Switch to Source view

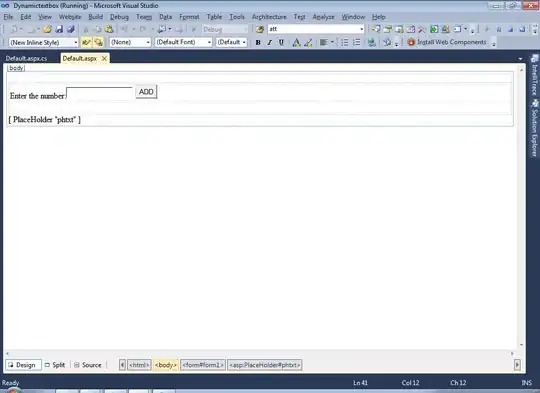coord(88,365)
